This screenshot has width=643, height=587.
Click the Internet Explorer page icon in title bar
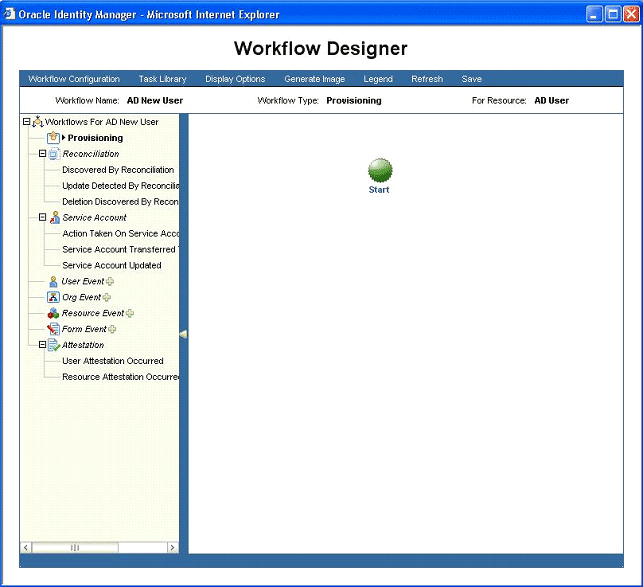pyautogui.click(x=9, y=14)
